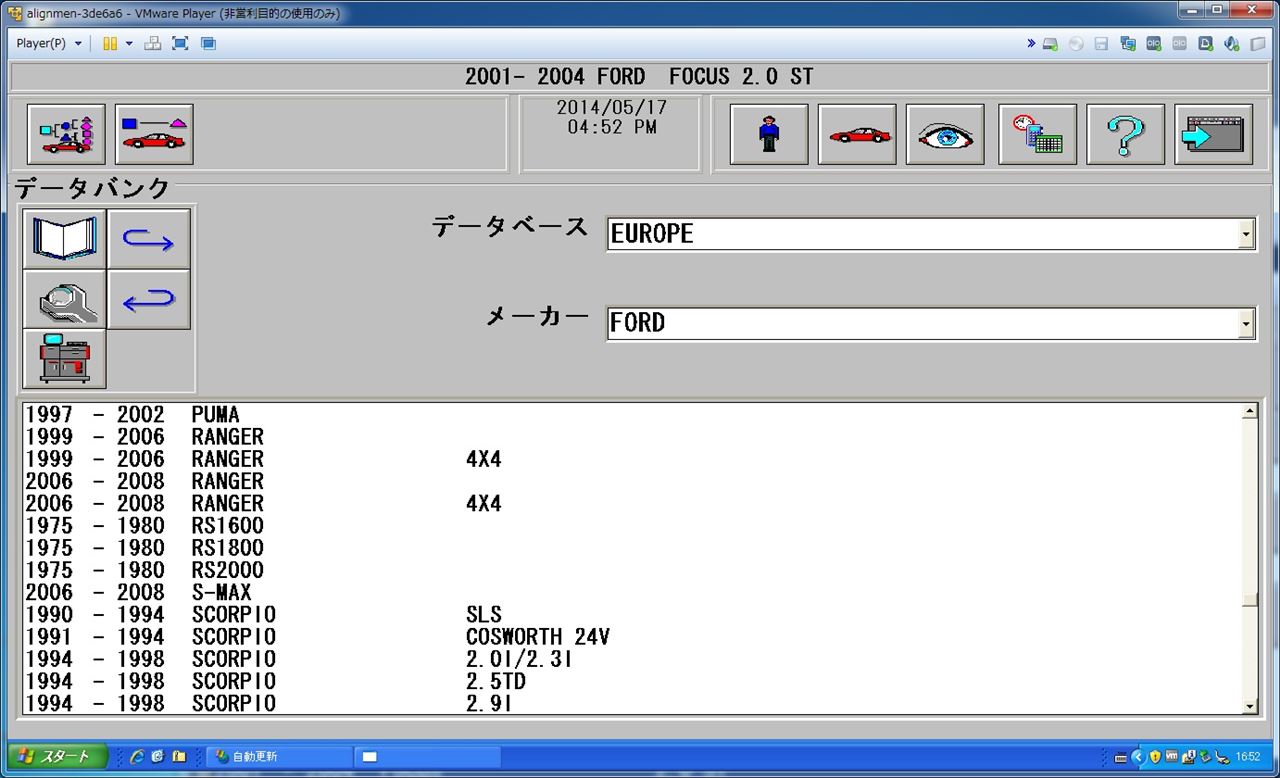This screenshot has width=1280, height=778.
Task: Select the 1975 - 1980 RS1600 row
Action: pyautogui.click(x=631, y=526)
